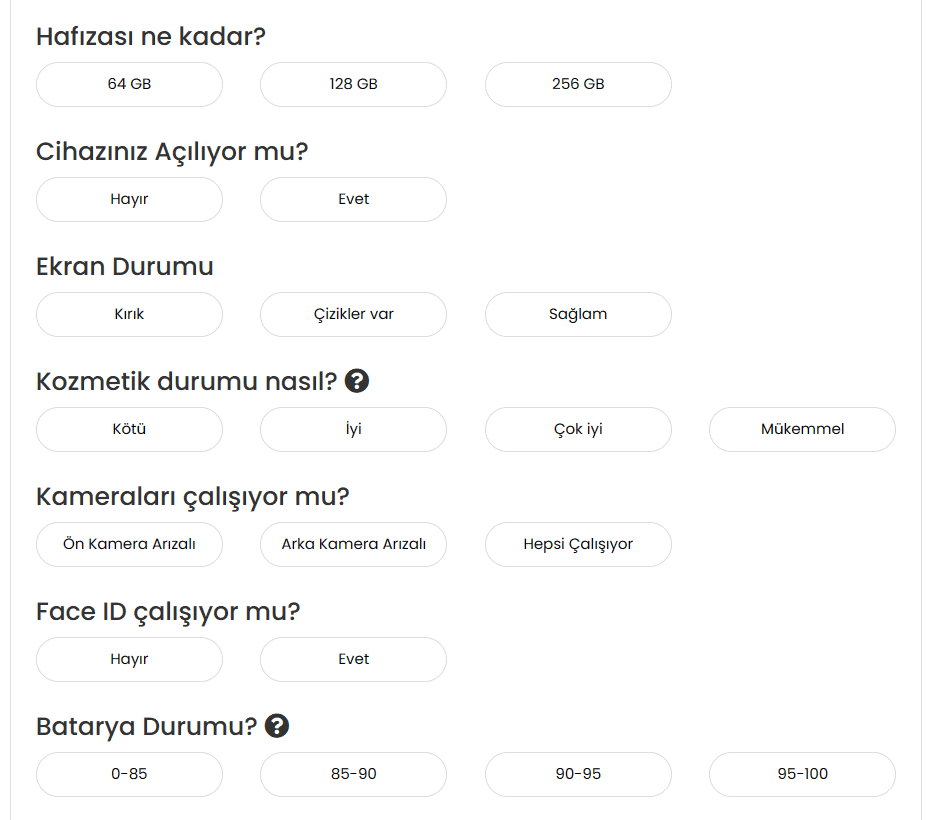Viewport: 928px width, 820px height.
Task: Choose Hayır for Face ID çalışıyor mu
Action: click(x=129, y=659)
